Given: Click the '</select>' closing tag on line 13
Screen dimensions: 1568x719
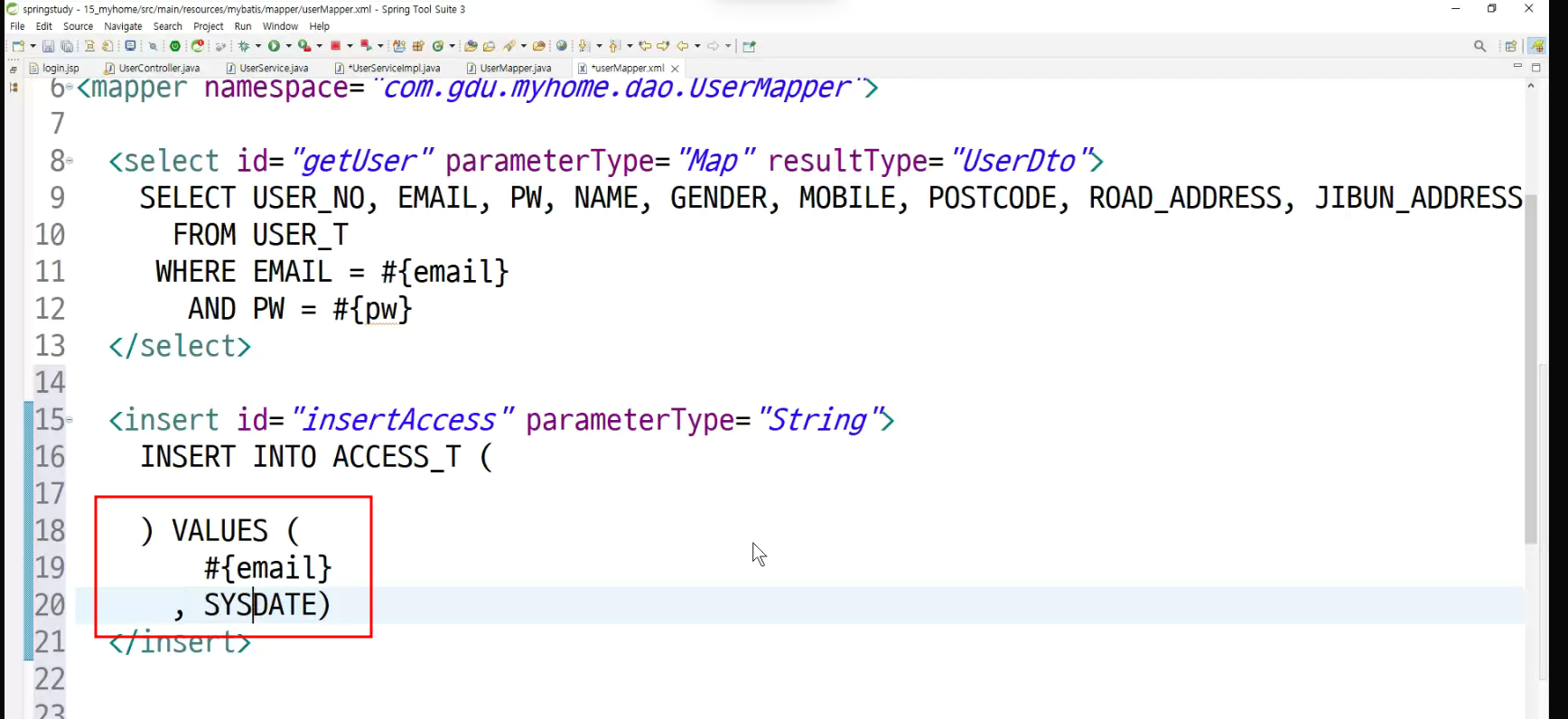Looking at the screenshot, I should (x=180, y=346).
